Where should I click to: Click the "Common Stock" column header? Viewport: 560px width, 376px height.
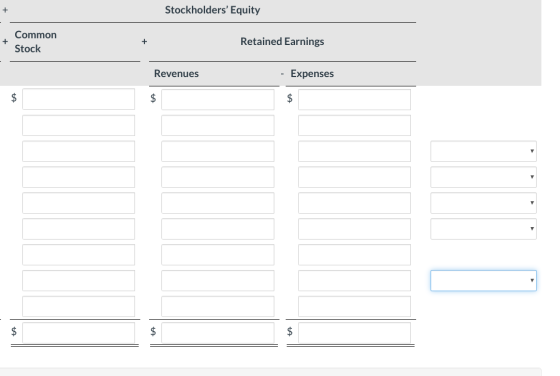[35, 41]
